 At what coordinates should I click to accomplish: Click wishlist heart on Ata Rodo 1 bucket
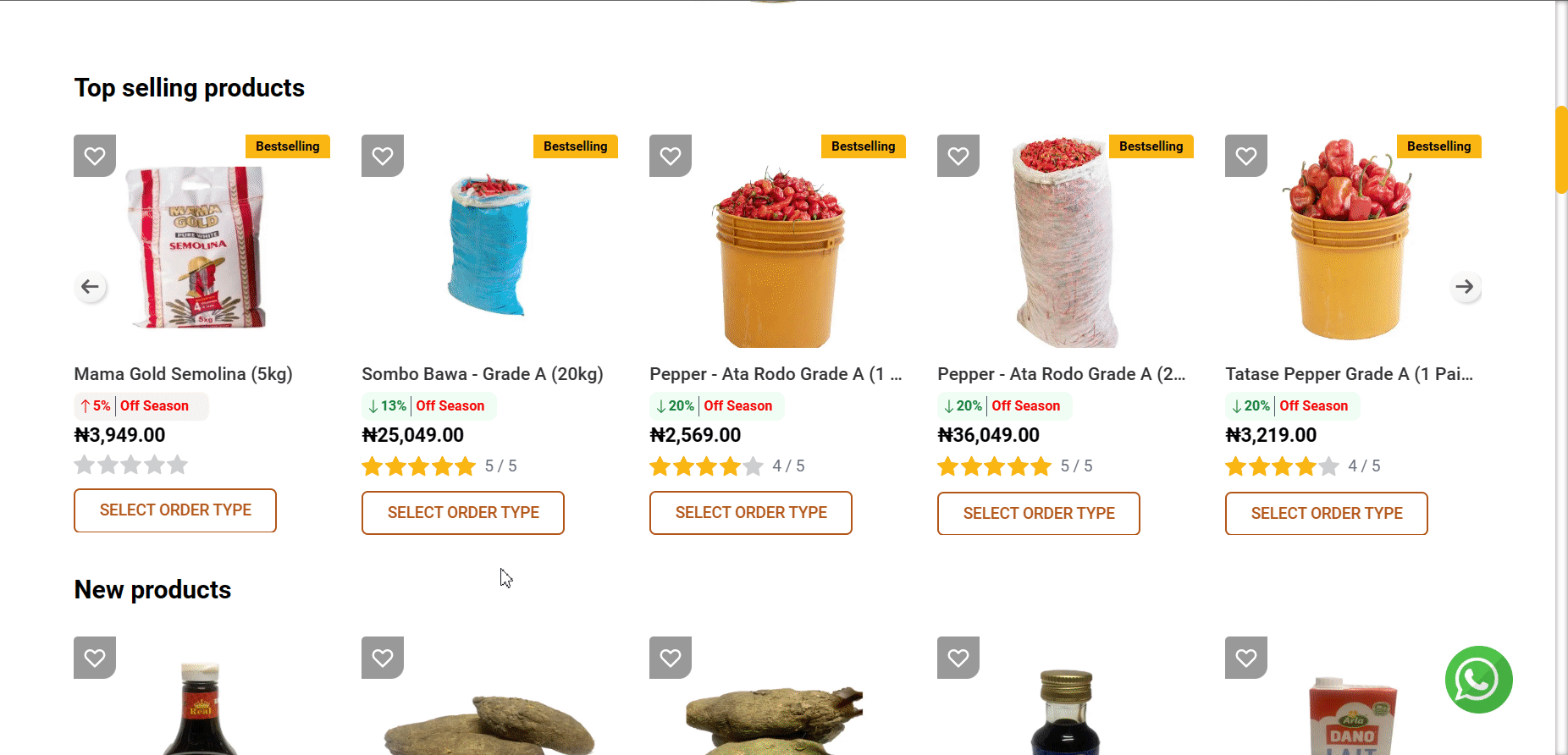coord(671,156)
